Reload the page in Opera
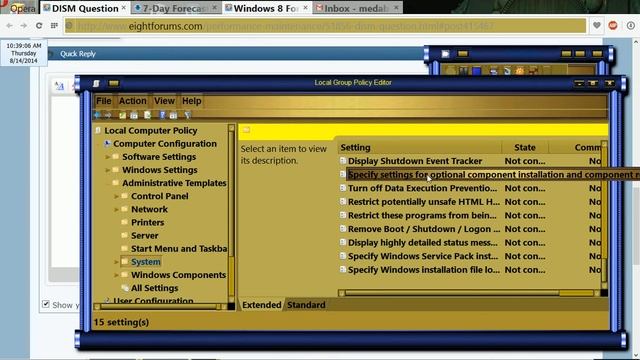Image resolution: width=640 pixels, height=360 pixels. pyautogui.click(x=39, y=26)
